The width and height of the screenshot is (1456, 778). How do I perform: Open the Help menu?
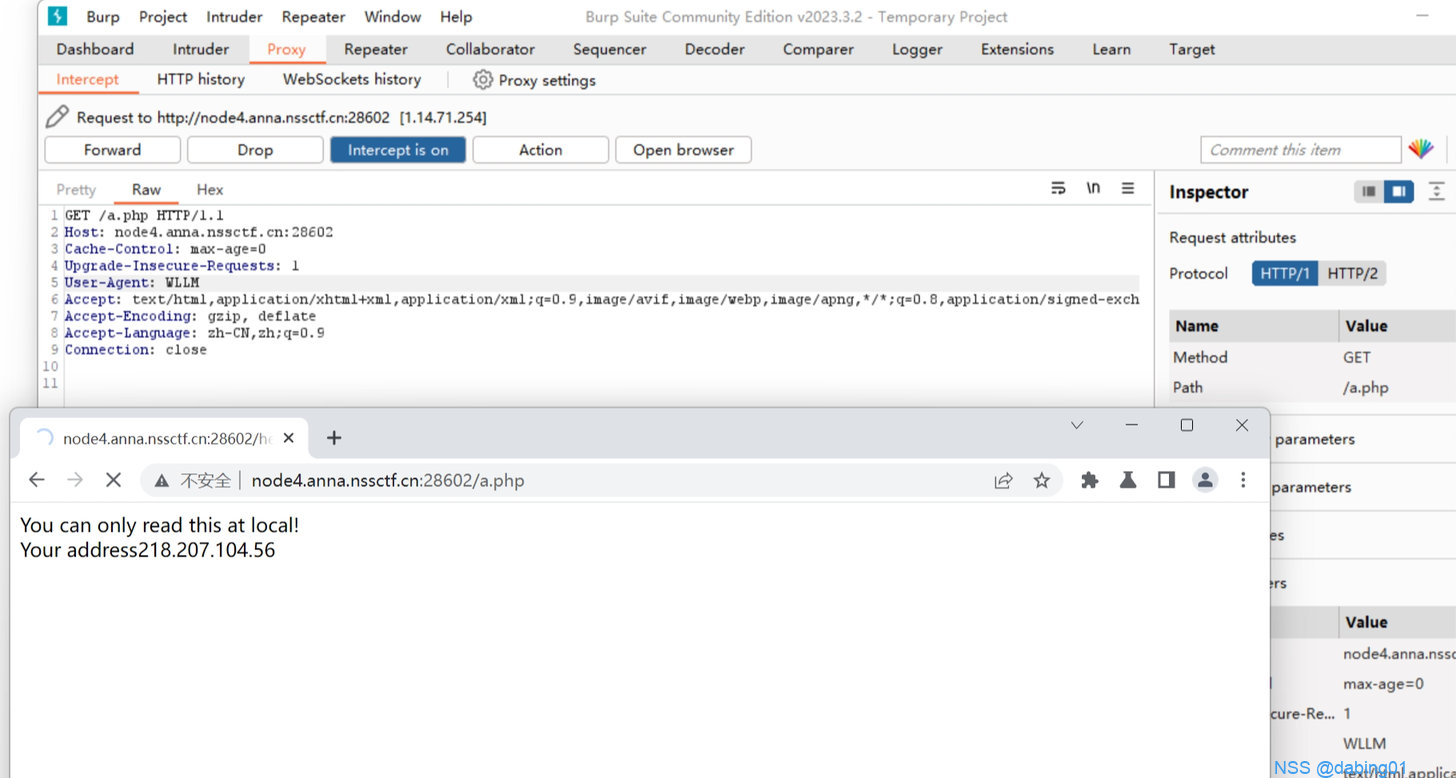point(456,17)
